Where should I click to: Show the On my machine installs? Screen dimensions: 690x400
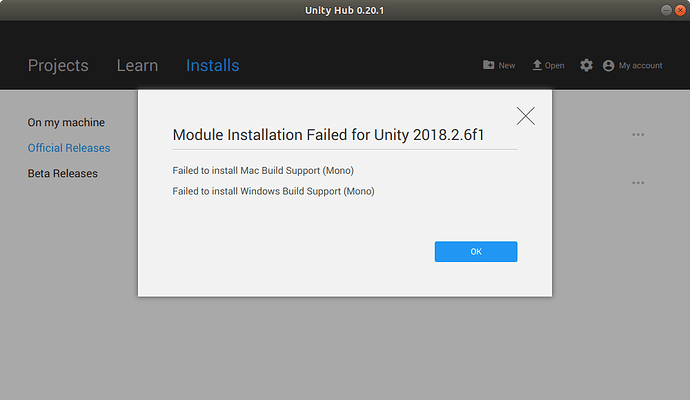click(x=66, y=123)
